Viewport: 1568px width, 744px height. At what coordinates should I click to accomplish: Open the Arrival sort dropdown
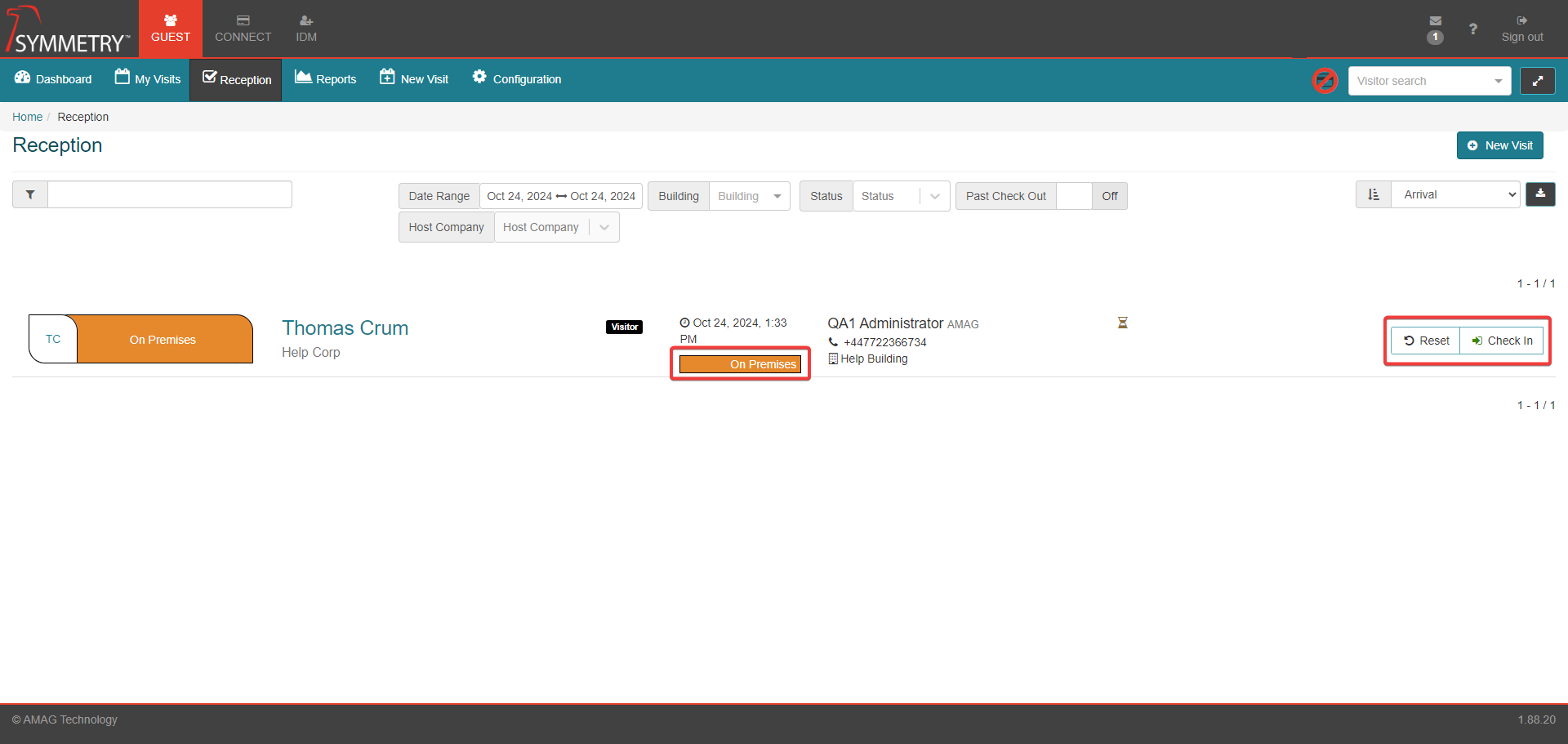tap(1455, 194)
